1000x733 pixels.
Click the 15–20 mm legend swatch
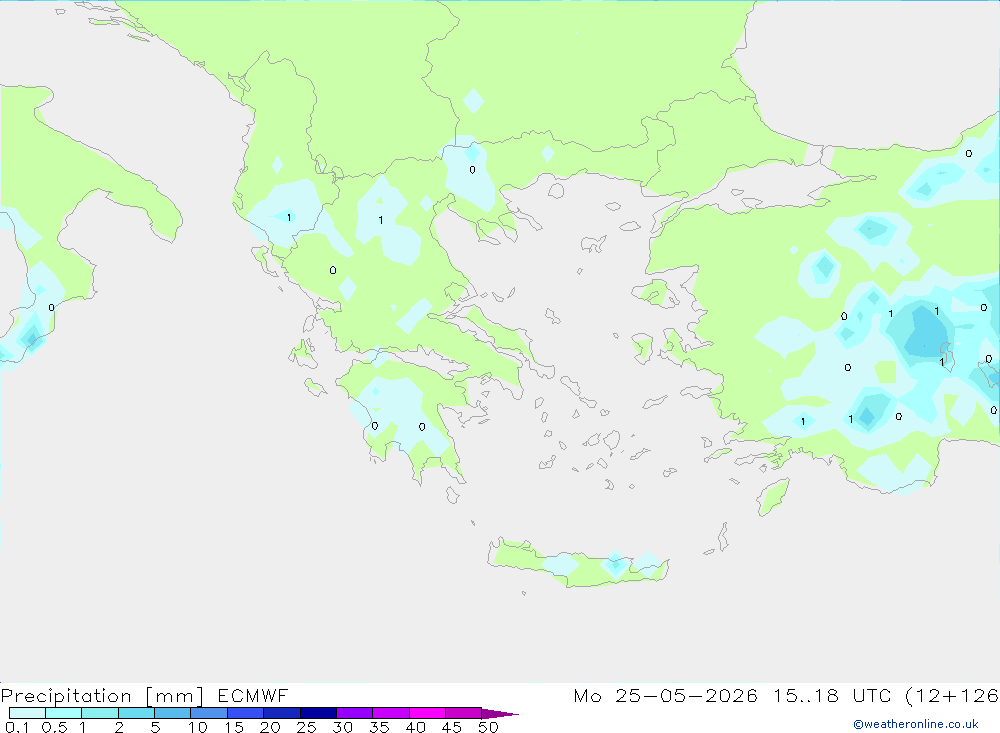[246, 713]
